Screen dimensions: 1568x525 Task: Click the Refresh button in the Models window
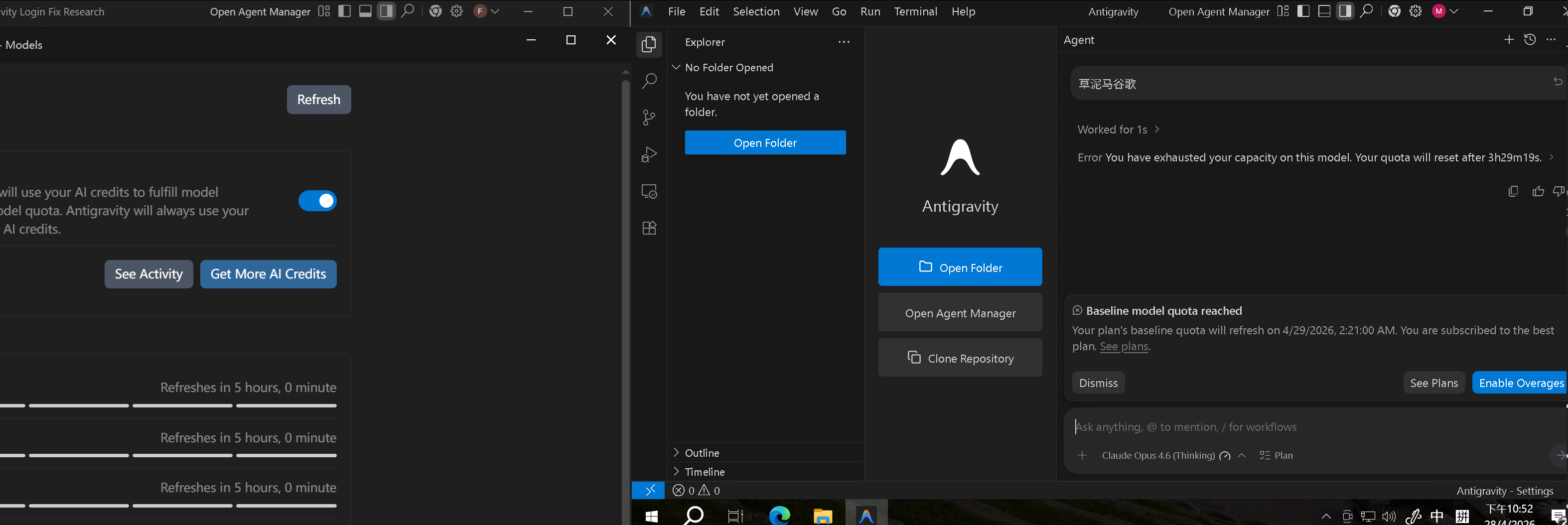318,99
